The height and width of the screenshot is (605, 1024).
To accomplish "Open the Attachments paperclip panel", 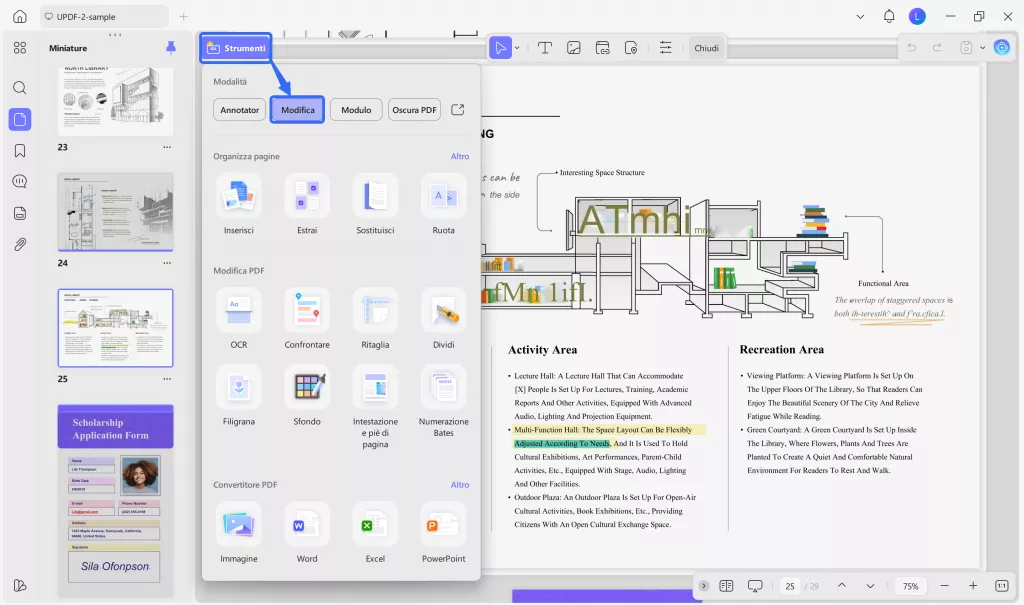I will (20, 243).
